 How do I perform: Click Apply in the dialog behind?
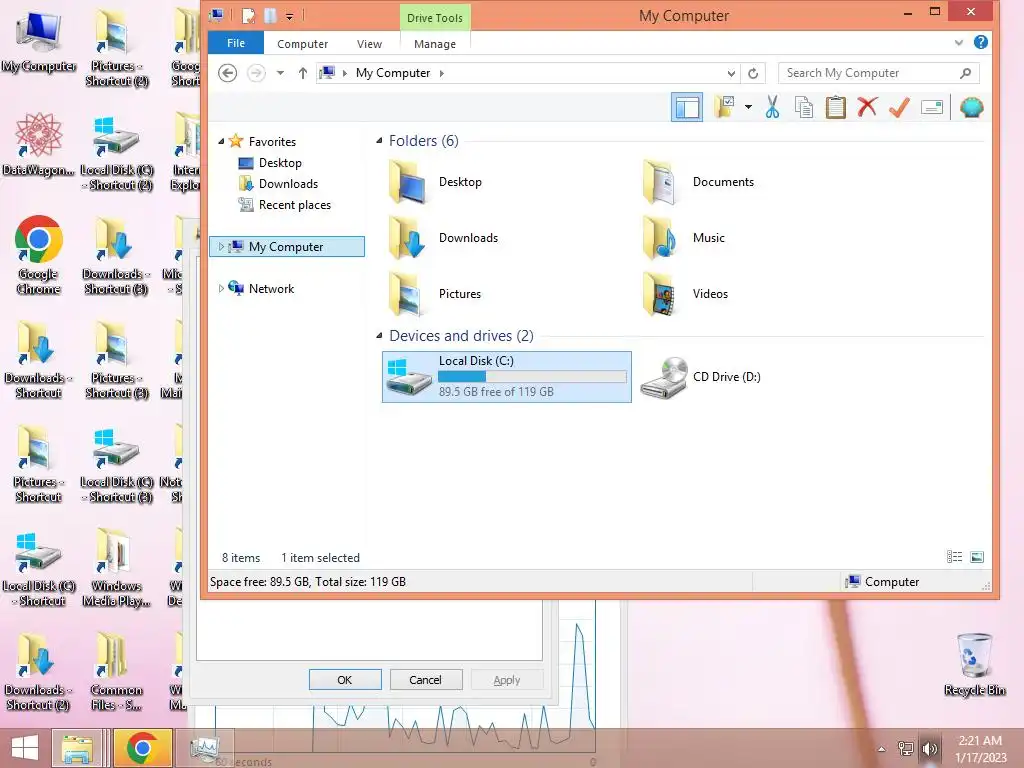(507, 680)
